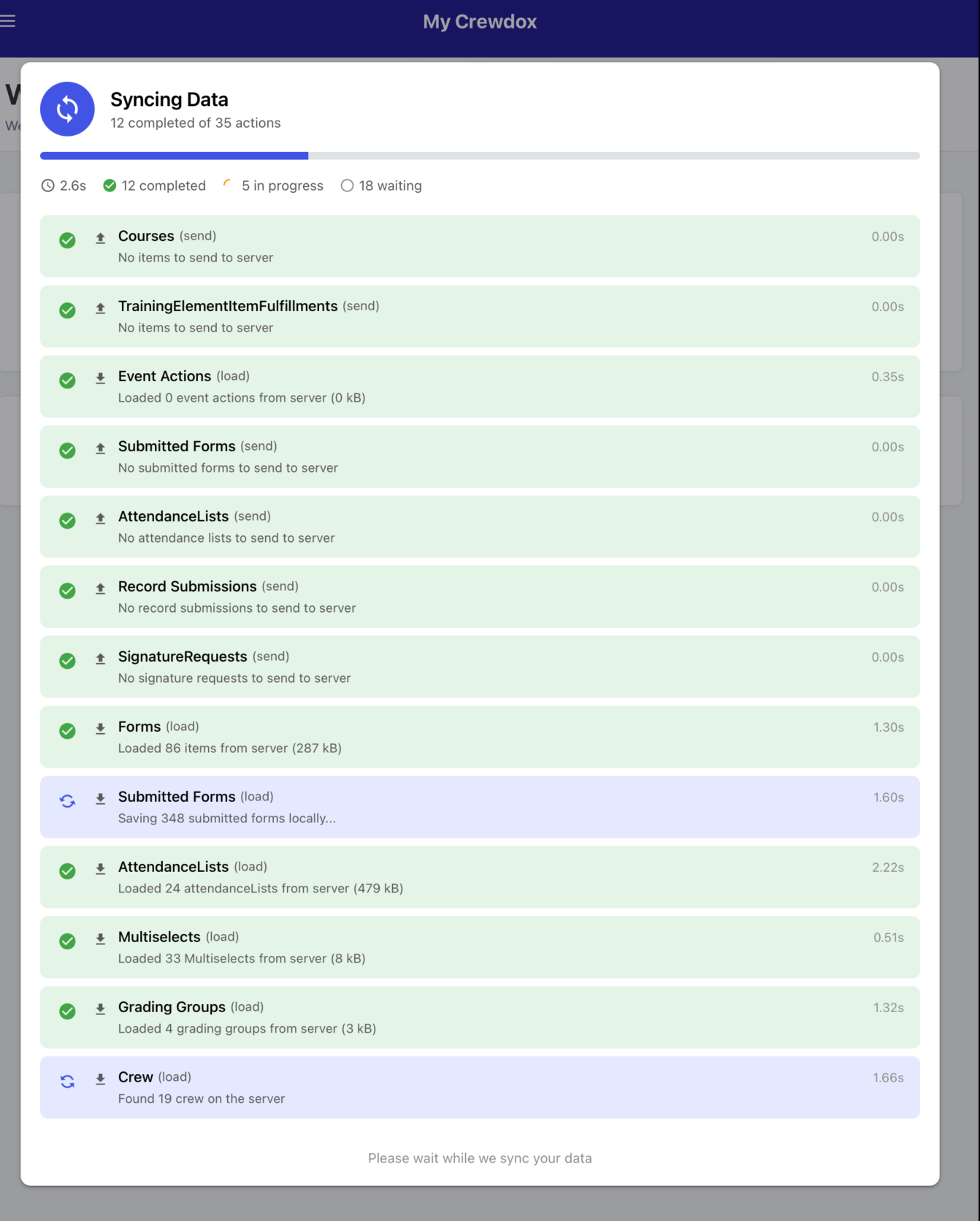980x1221 pixels.
Task: Click the spinning sync icon on Submitted Forms load
Action: click(x=67, y=801)
